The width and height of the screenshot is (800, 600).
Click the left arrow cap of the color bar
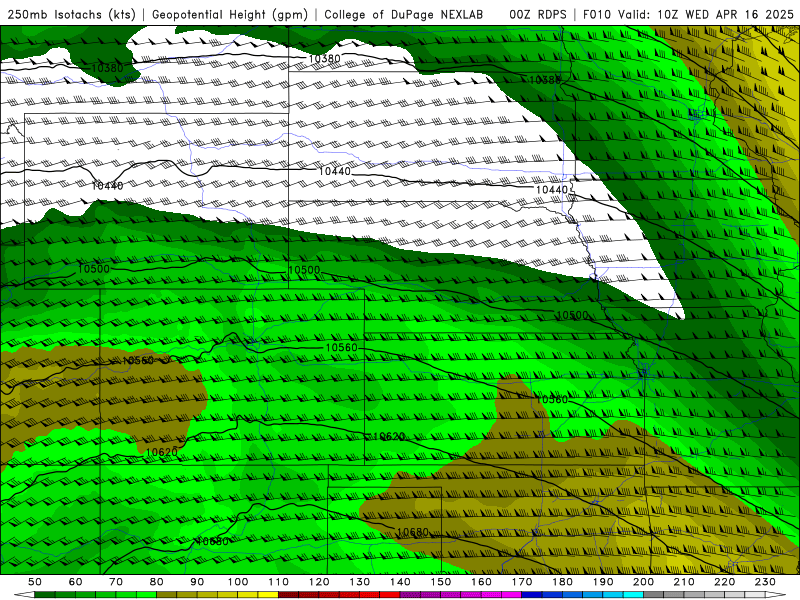tap(24, 594)
